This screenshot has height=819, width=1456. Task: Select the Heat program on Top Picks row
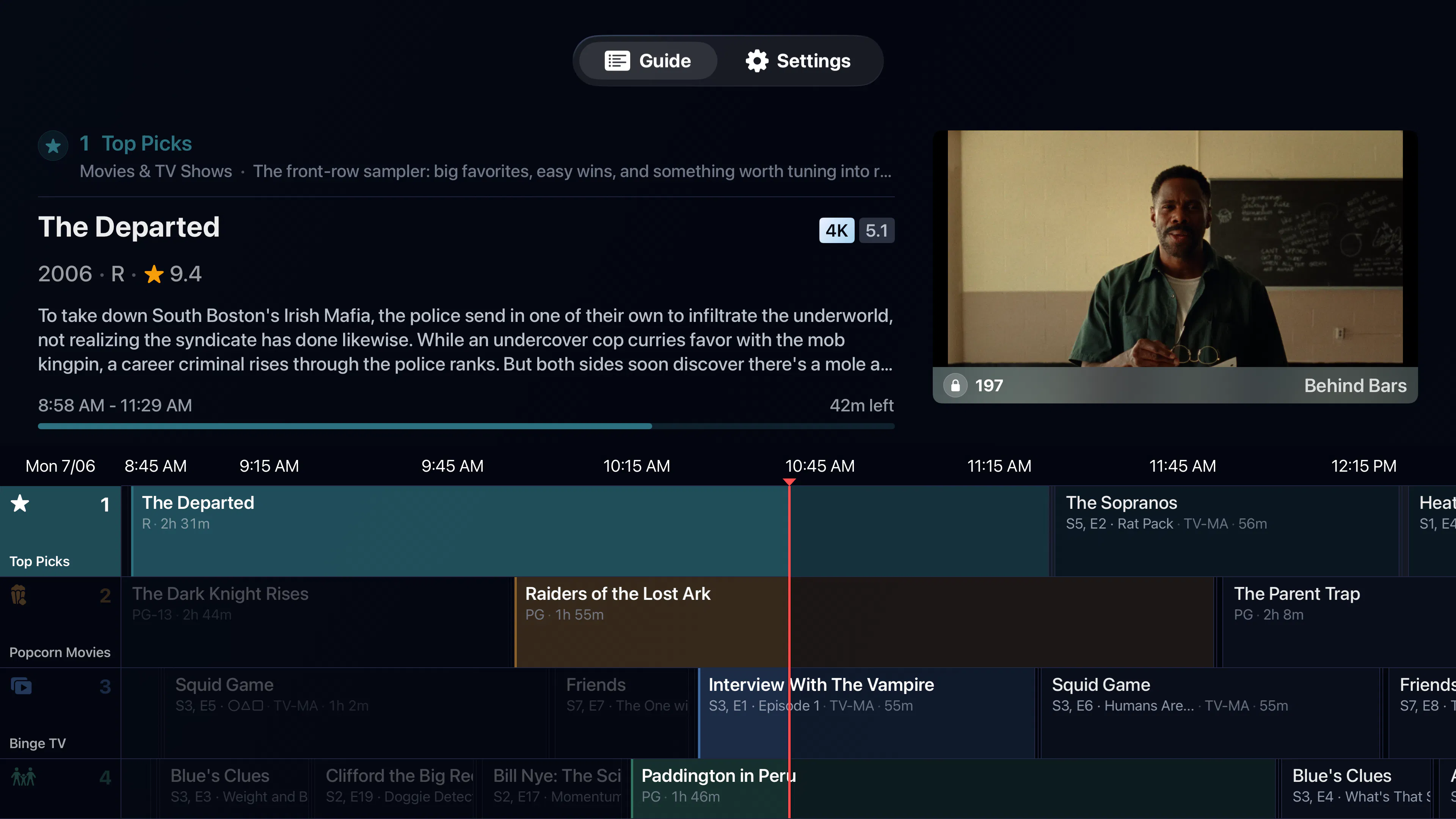point(1432,531)
